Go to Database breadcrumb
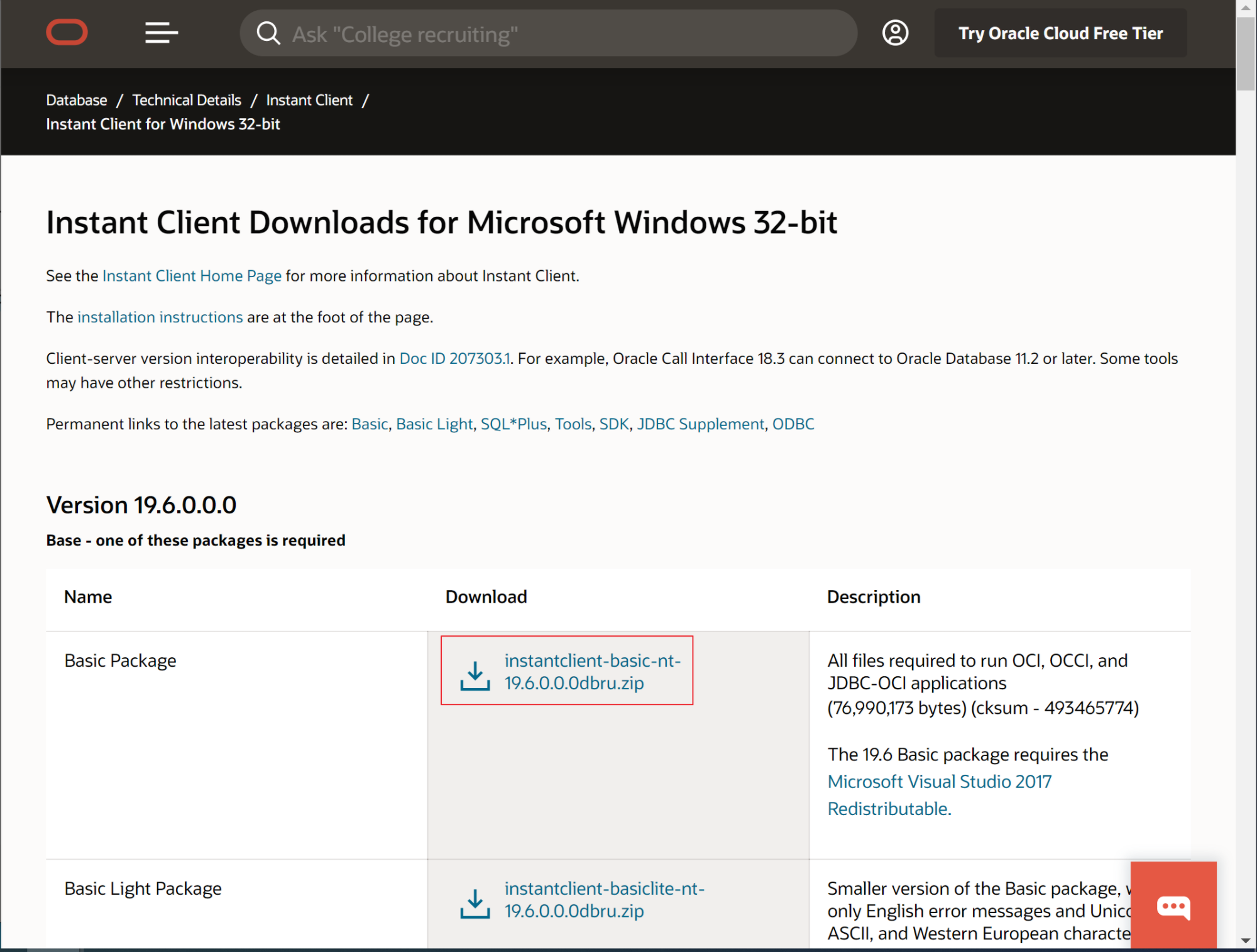This screenshot has width=1257, height=952. (x=77, y=100)
